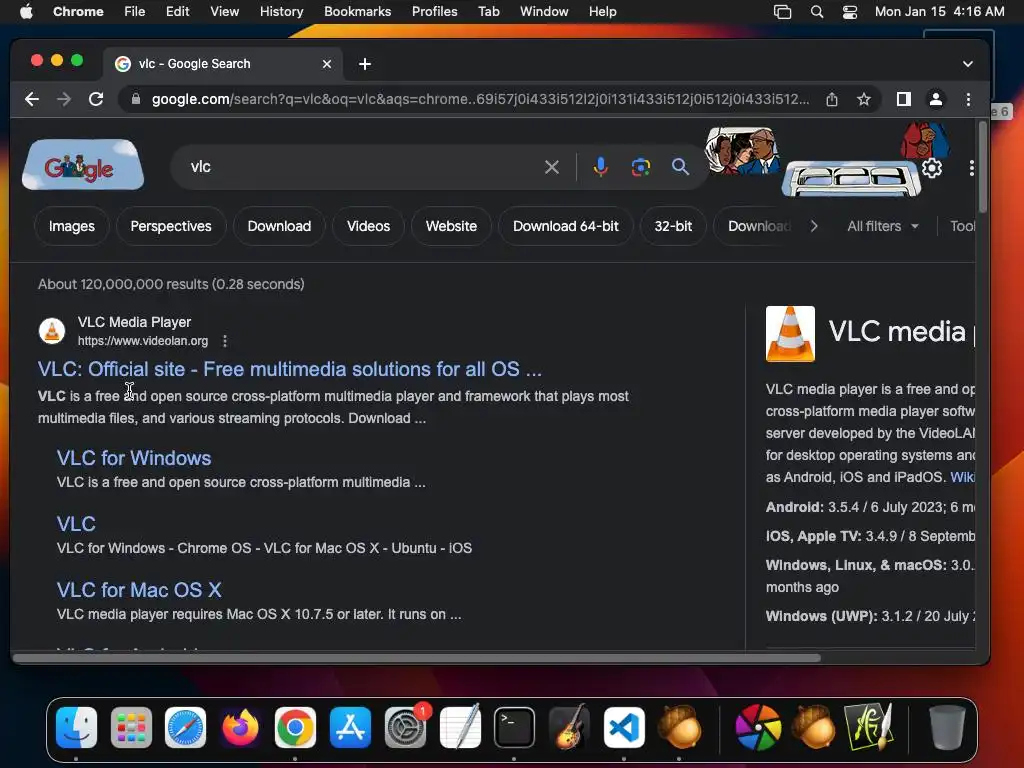Select the Perspectives filter chip
Screen dimensions: 1024x768
(171, 227)
